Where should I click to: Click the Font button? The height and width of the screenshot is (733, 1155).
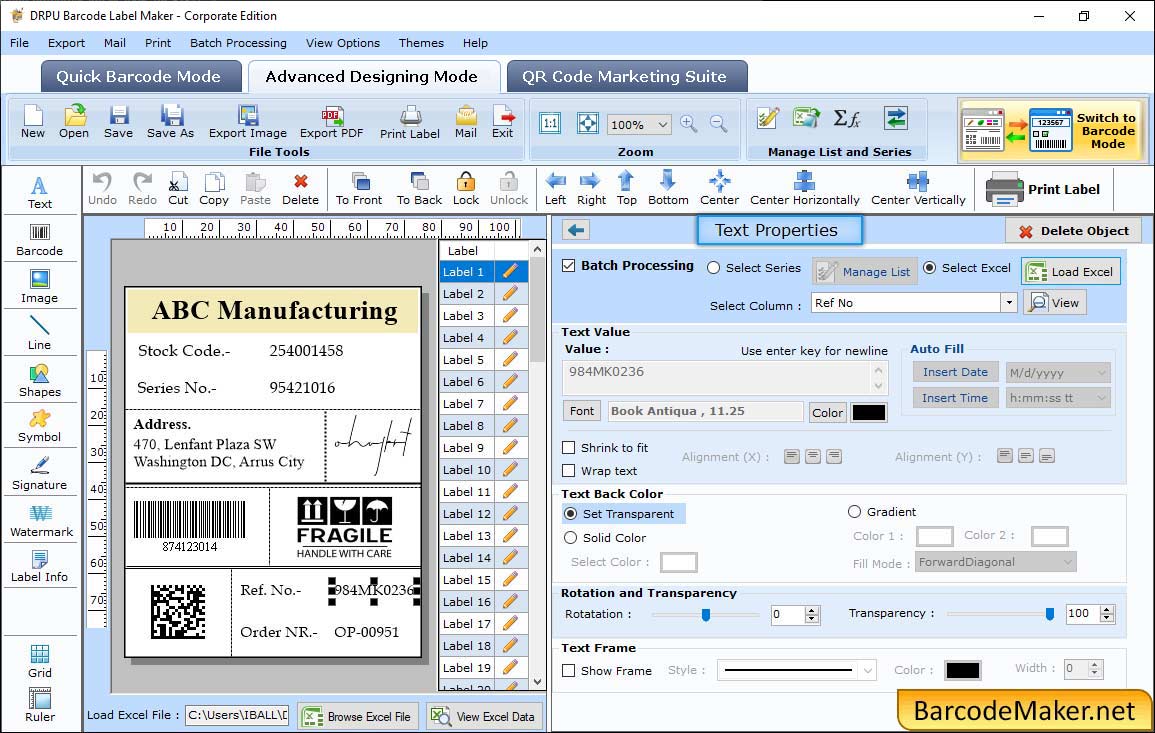(x=582, y=411)
